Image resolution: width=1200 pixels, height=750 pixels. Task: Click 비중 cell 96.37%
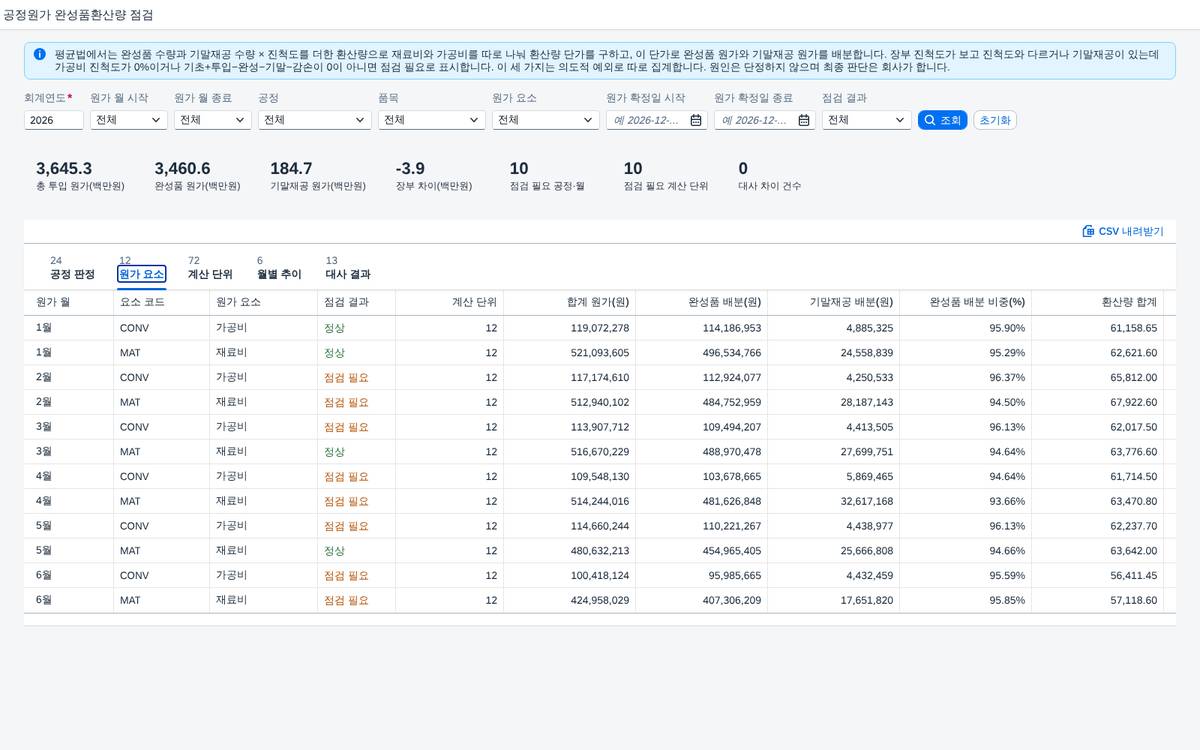tap(1007, 378)
